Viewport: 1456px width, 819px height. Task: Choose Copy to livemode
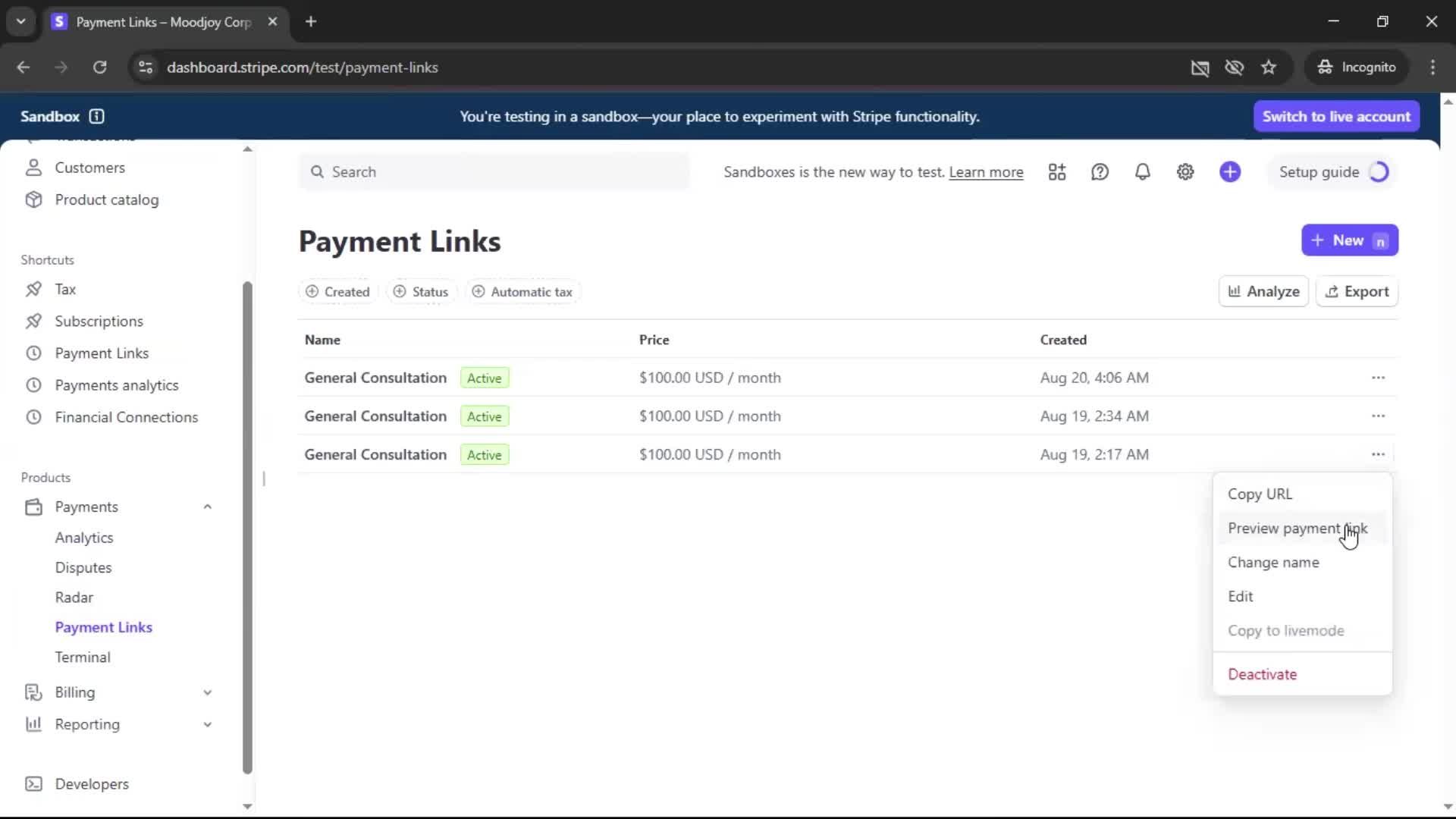tap(1302, 631)
